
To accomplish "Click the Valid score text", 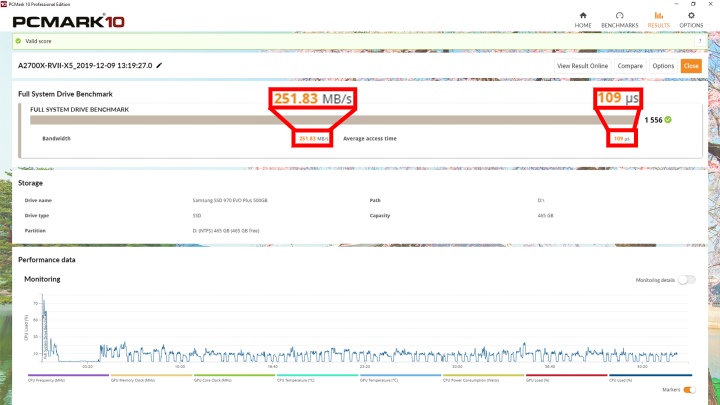I will coord(38,41).
